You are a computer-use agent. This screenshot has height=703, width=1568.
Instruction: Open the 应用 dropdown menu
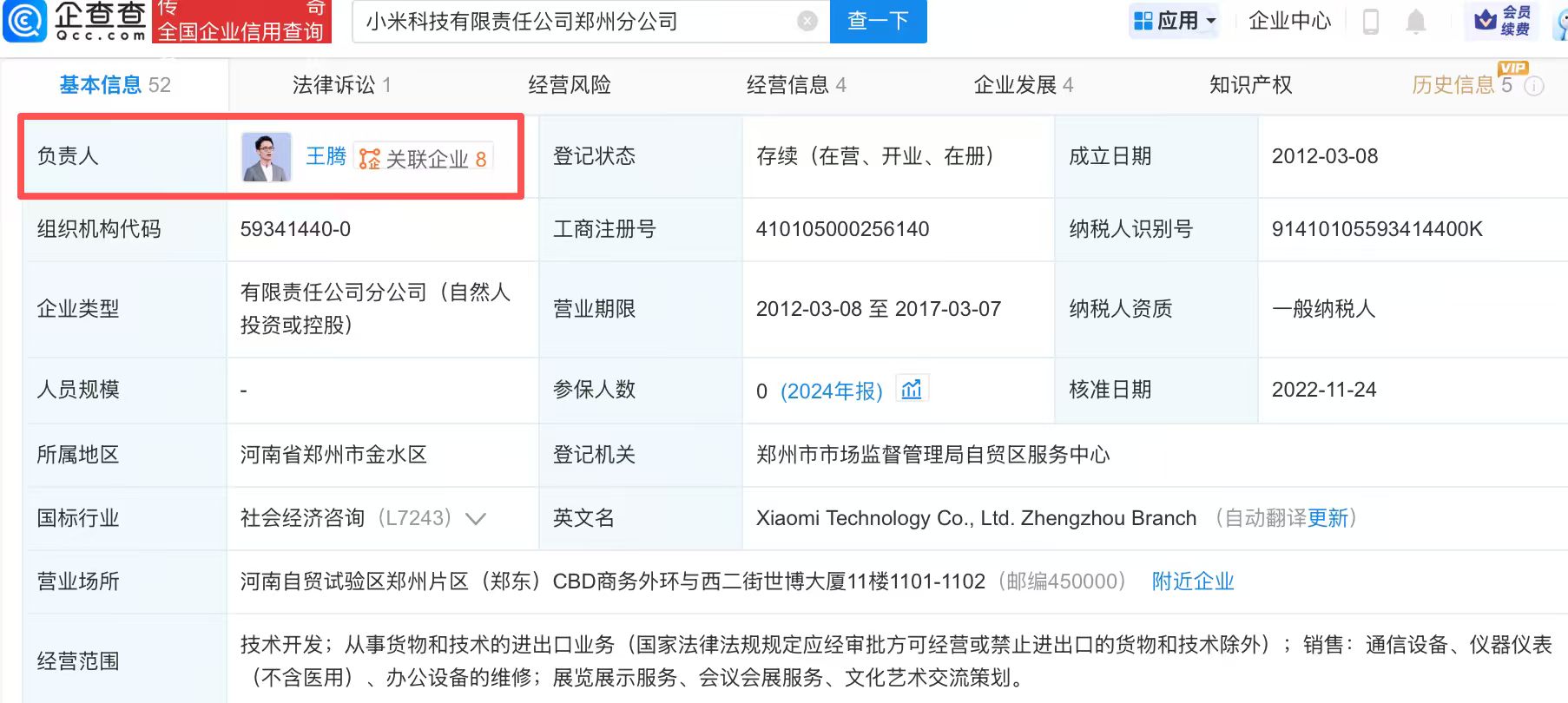(1175, 21)
